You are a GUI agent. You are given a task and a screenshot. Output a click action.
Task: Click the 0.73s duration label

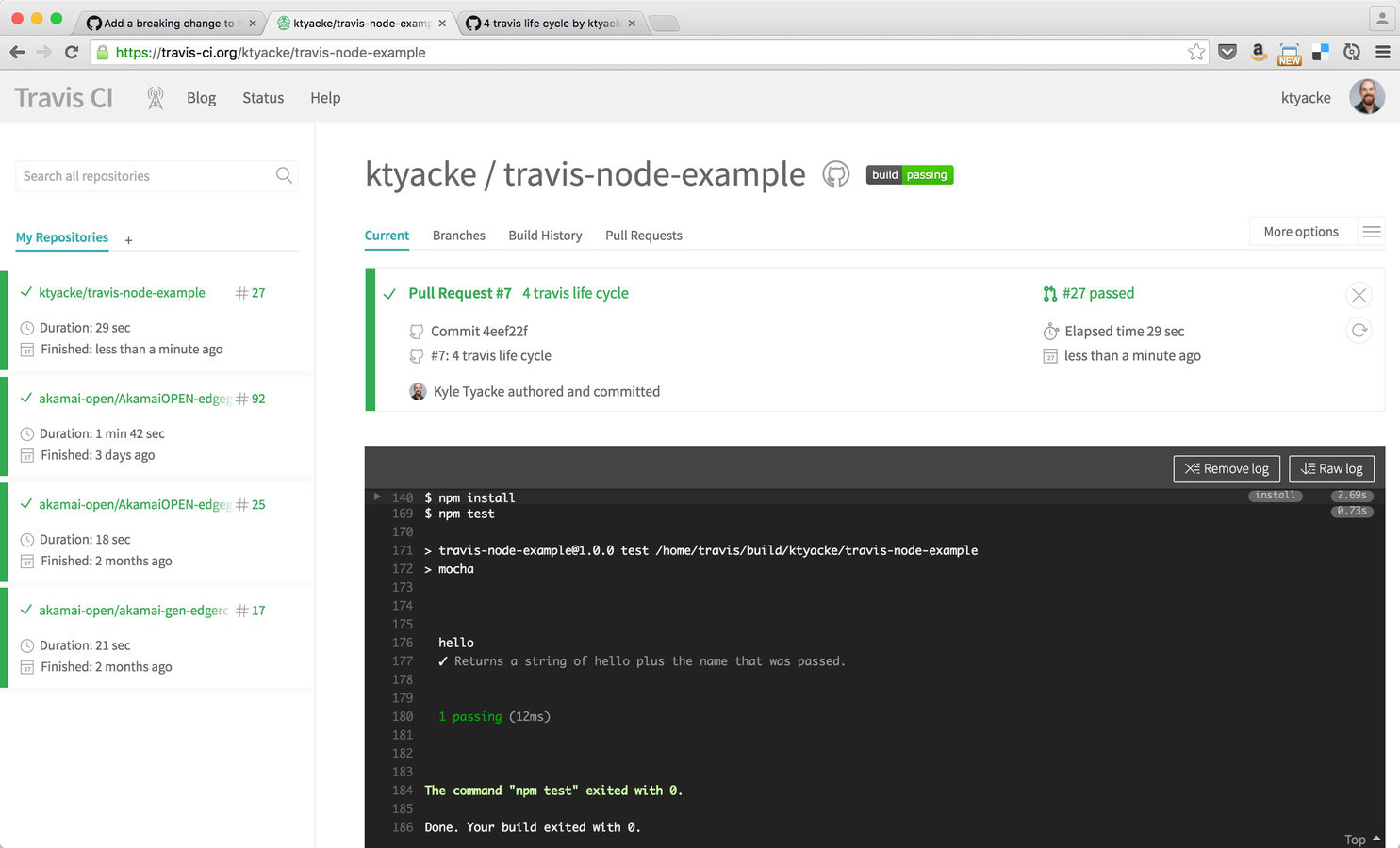point(1352,512)
